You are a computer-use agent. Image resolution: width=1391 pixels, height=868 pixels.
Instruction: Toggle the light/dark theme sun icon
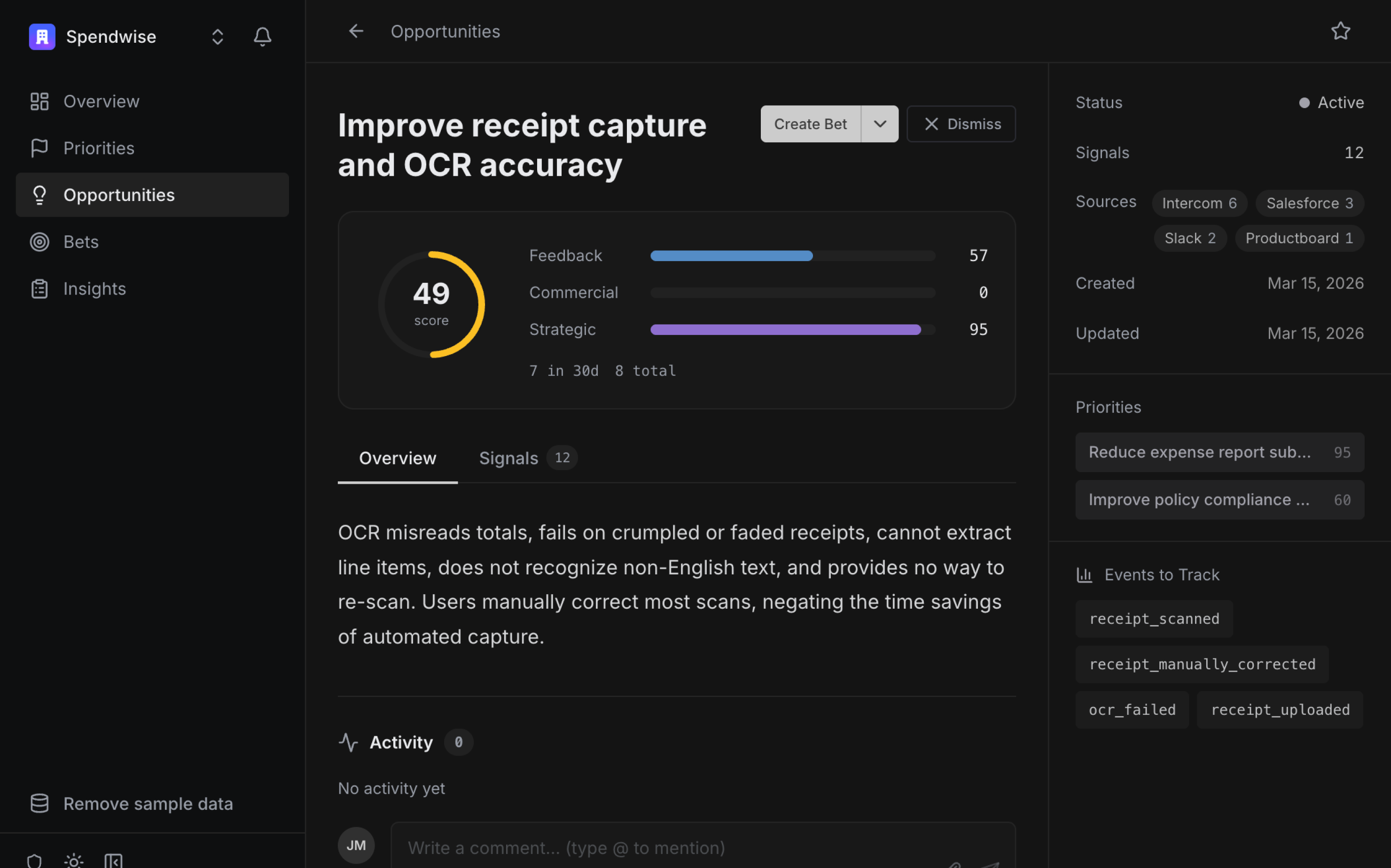[73, 860]
